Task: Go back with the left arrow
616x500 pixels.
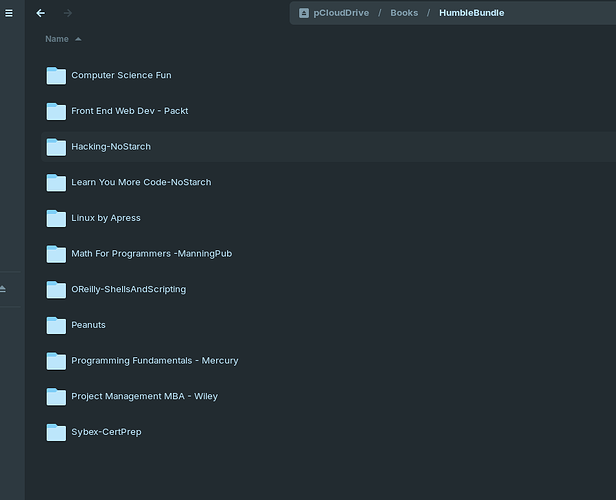Action: [x=40, y=13]
